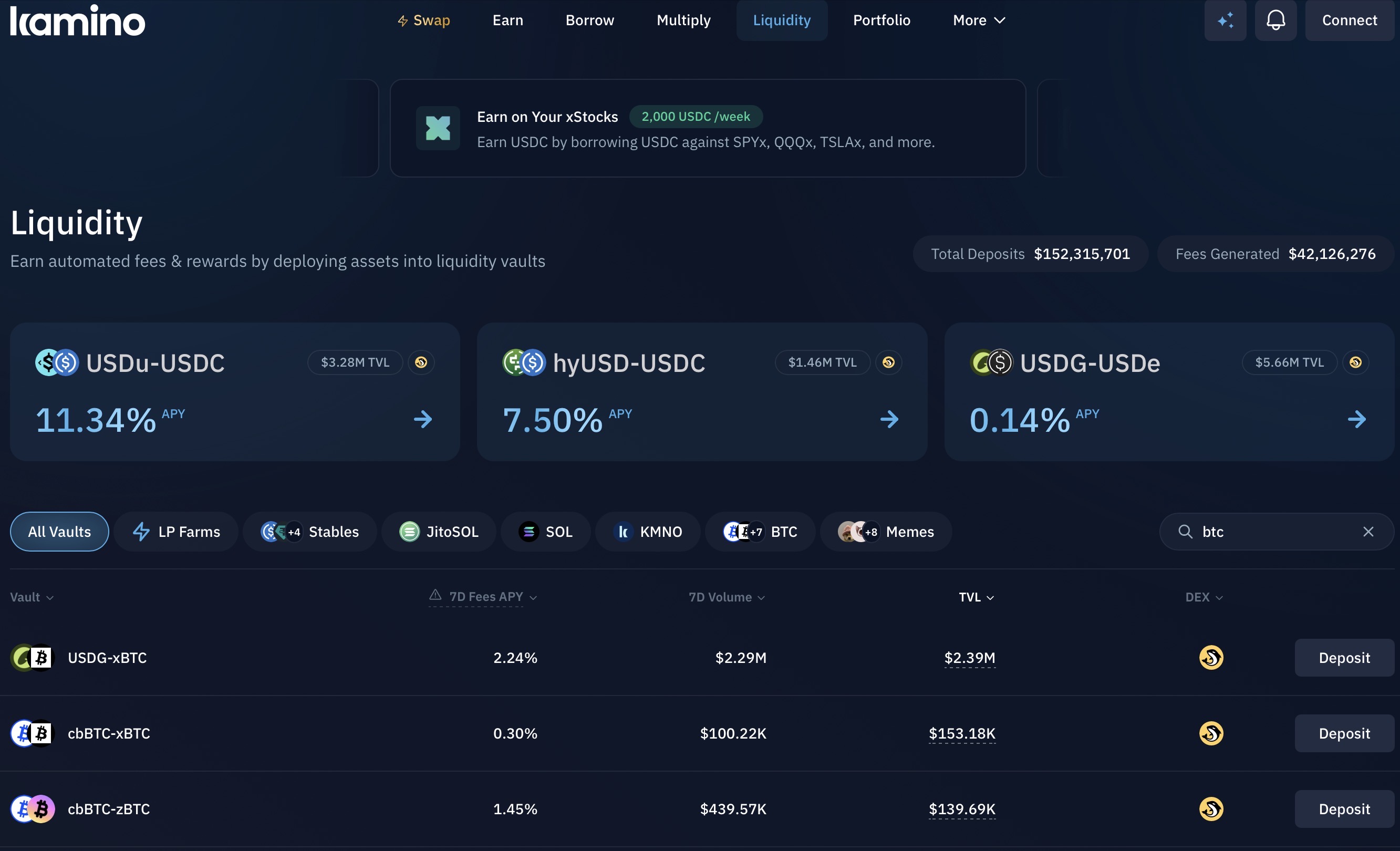The width and height of the screenshot is (1400, 851).
Task: Click DEX badge on USDu-USDC card
Action: tap(421, 362)
